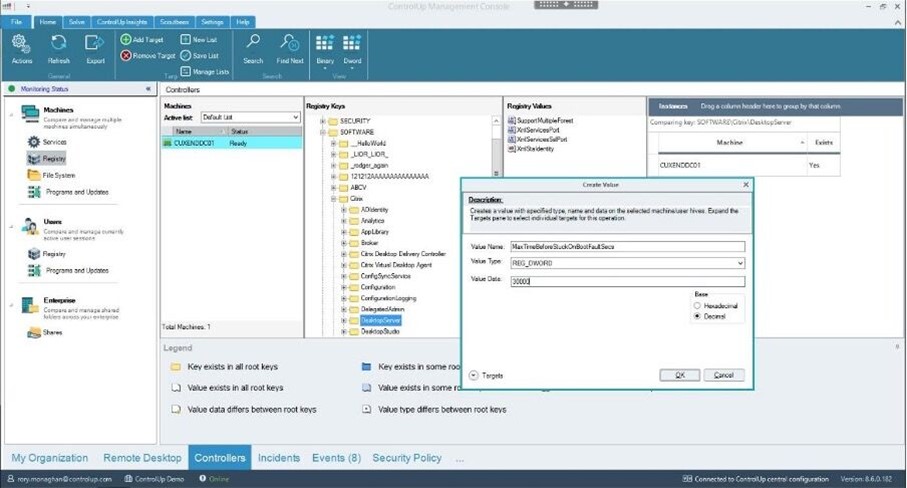Select the Dword view icon
This screenshot has height=488, width=907.
pyautogui.click(x=352, y=43)
